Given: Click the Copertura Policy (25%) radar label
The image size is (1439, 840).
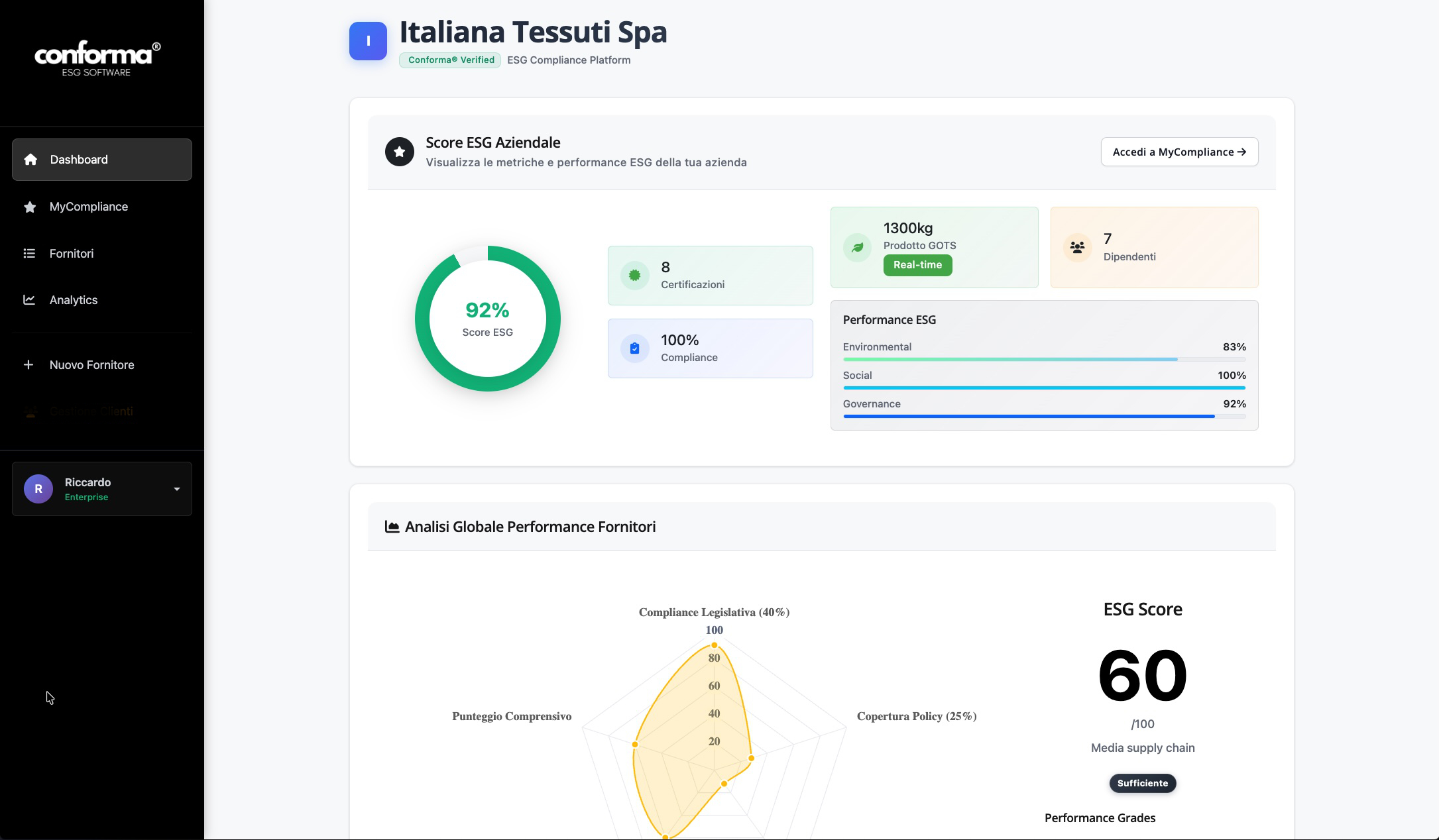Looking at the screenshot, I should [x=917, y=716].
